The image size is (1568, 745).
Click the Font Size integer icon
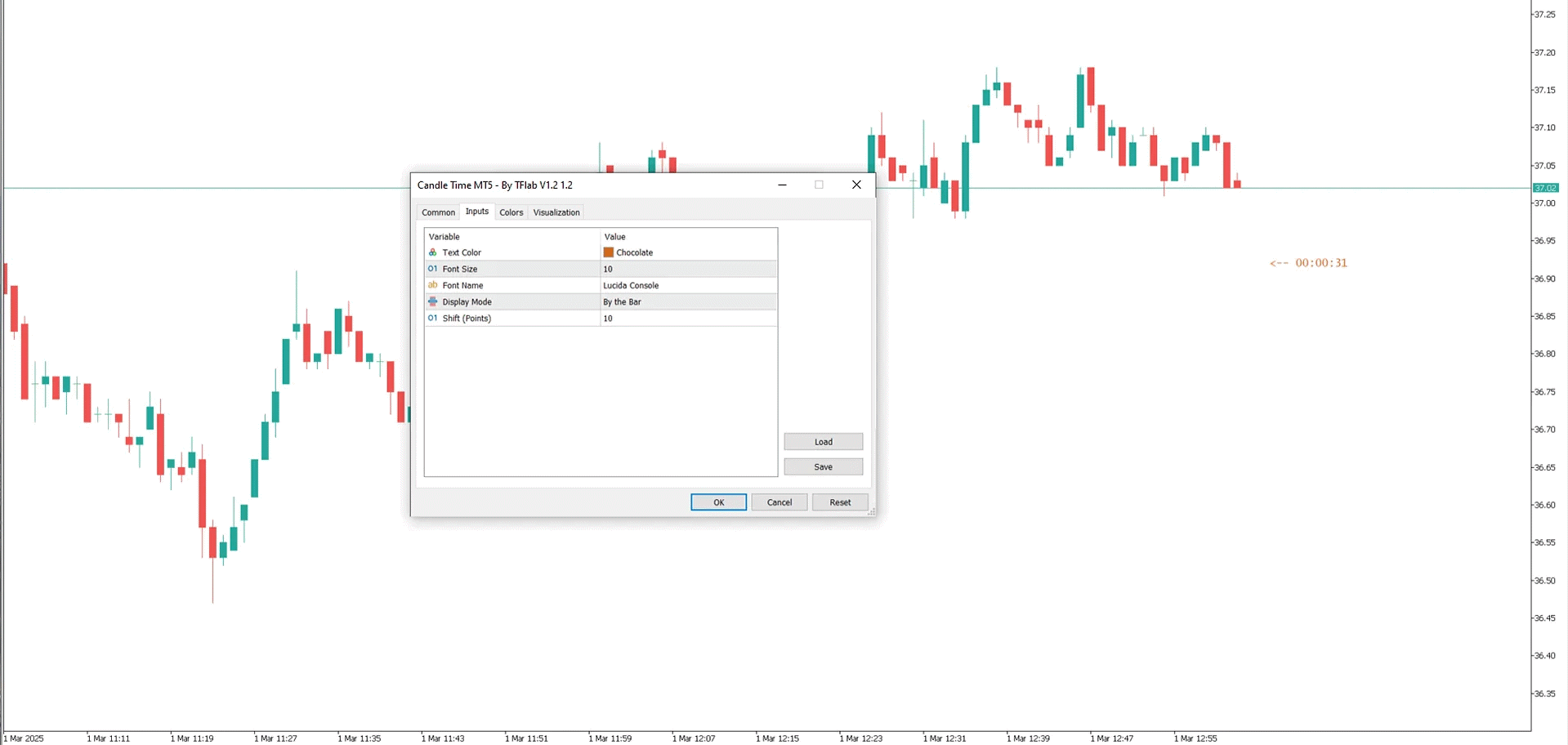(x=432, y=269)
